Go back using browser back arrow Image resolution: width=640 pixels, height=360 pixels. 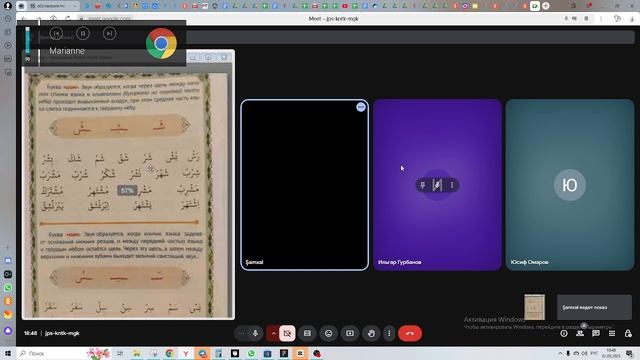pos(24,19)
